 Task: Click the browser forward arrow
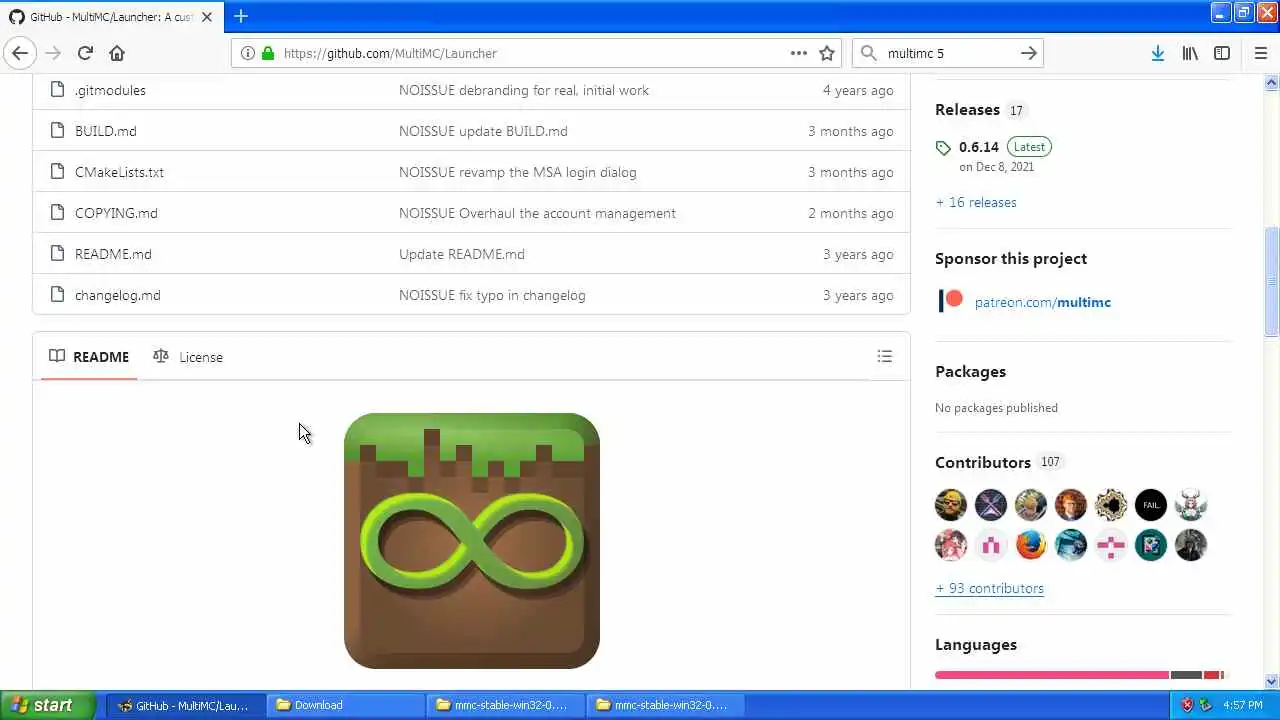[x=53, y=53]
